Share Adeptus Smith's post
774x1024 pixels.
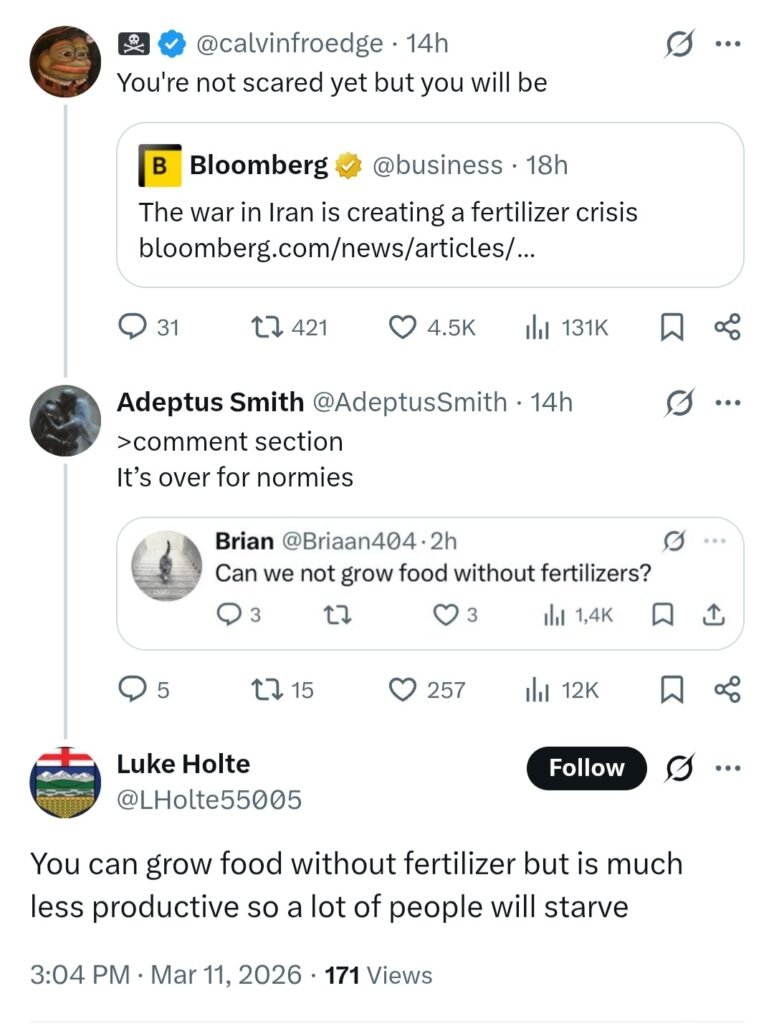(727, 689)
